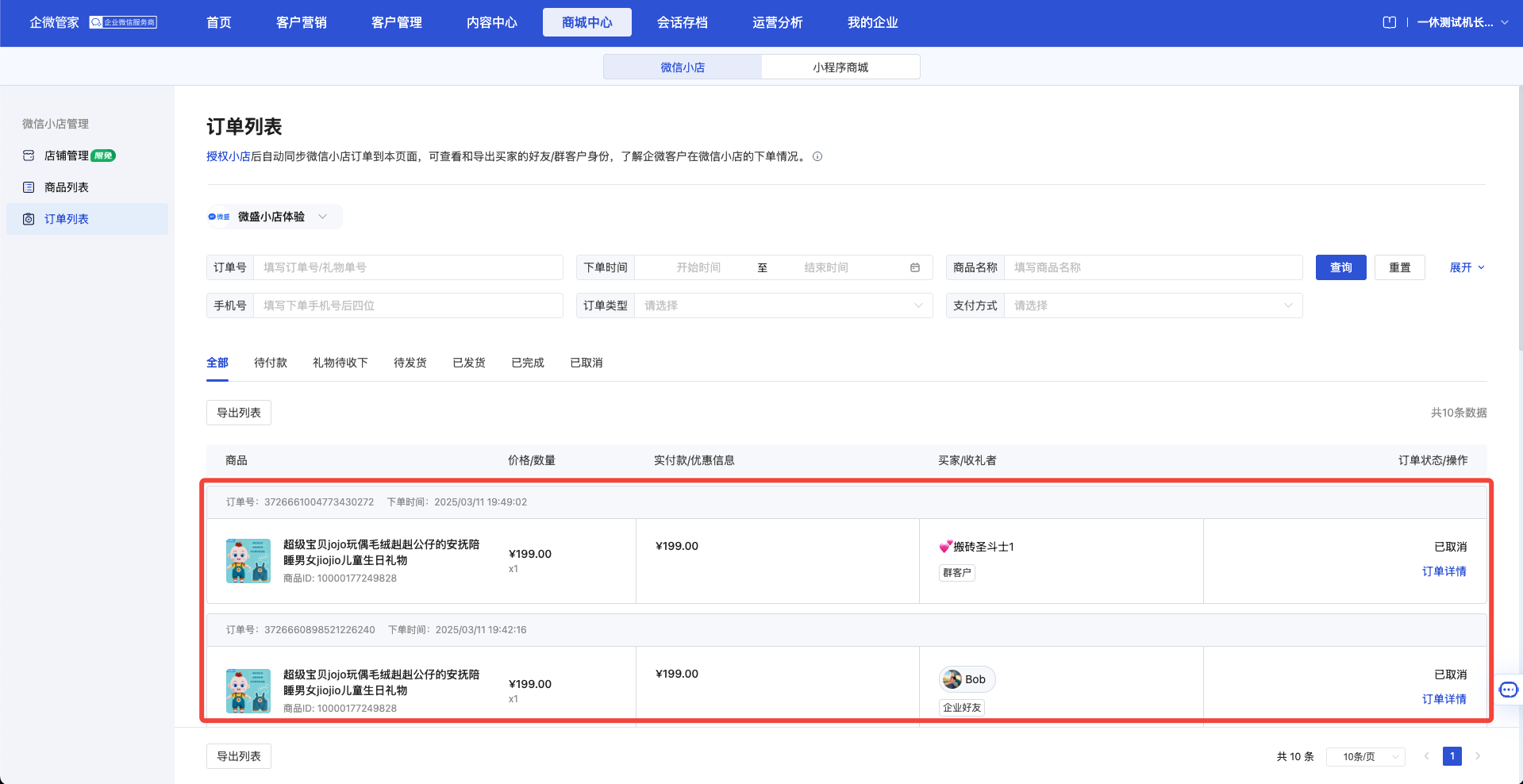Expand more filters with 展开
Image resolution: width=1523 pixels, height=784 pixels.
pyautogui.click(x=1467, y=267)
